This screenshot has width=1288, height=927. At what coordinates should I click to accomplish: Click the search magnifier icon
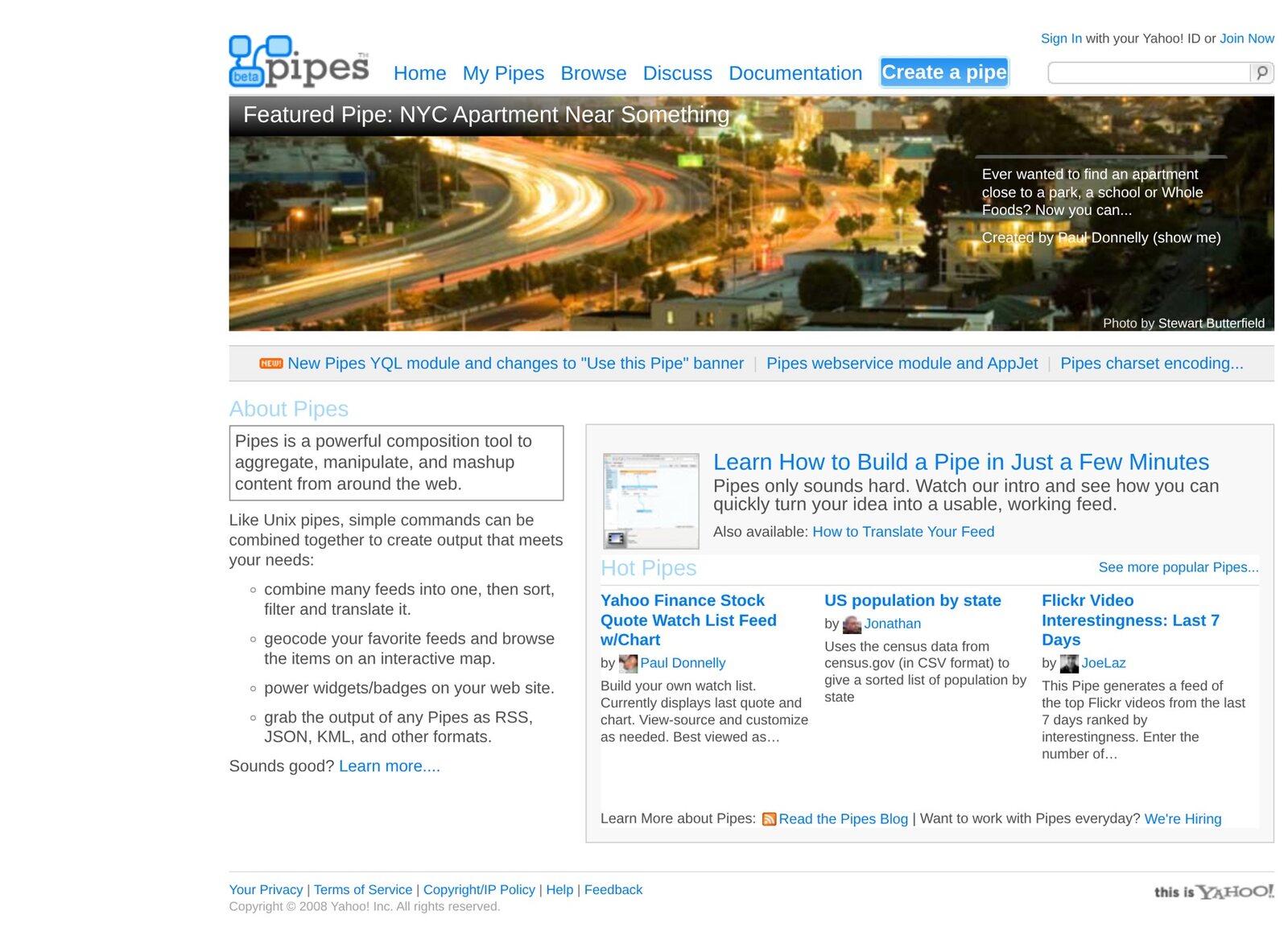(x=1261, y=72)
